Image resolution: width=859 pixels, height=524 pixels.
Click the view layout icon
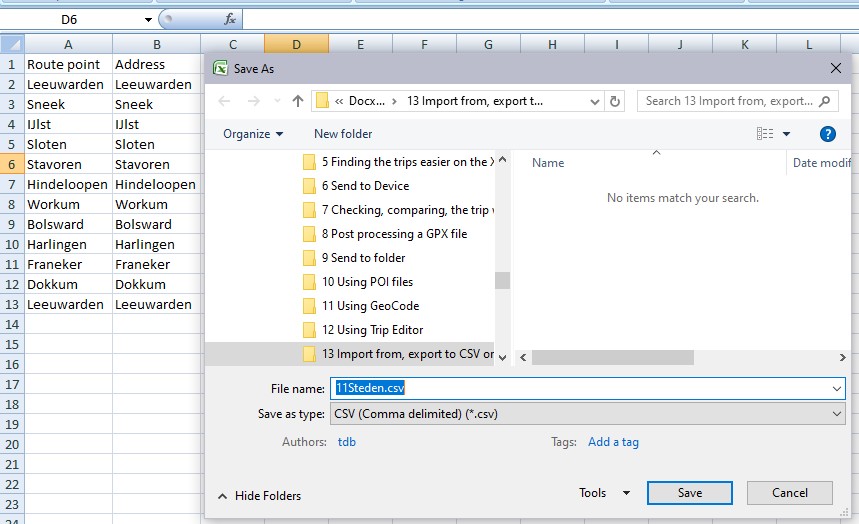pyautogui.click(x=766, y=134)
